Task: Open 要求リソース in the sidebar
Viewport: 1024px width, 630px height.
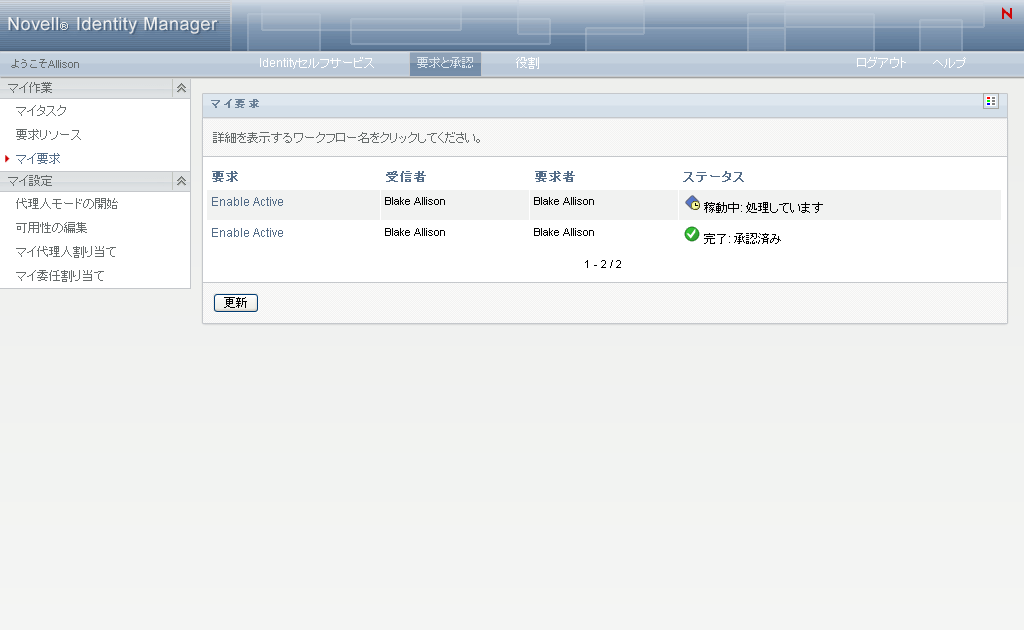Action: pos(48,135)
